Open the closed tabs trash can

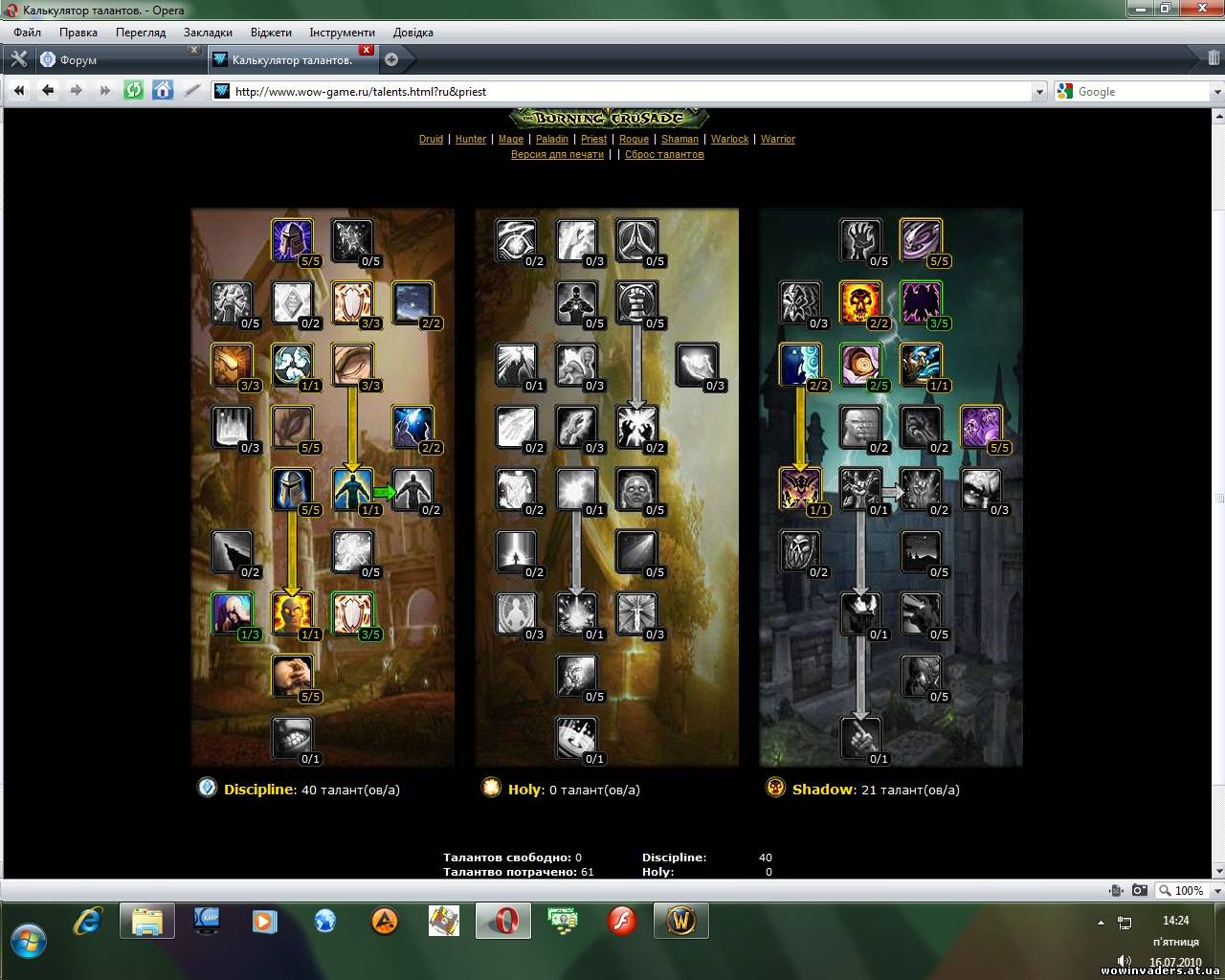pos(1214,59)
